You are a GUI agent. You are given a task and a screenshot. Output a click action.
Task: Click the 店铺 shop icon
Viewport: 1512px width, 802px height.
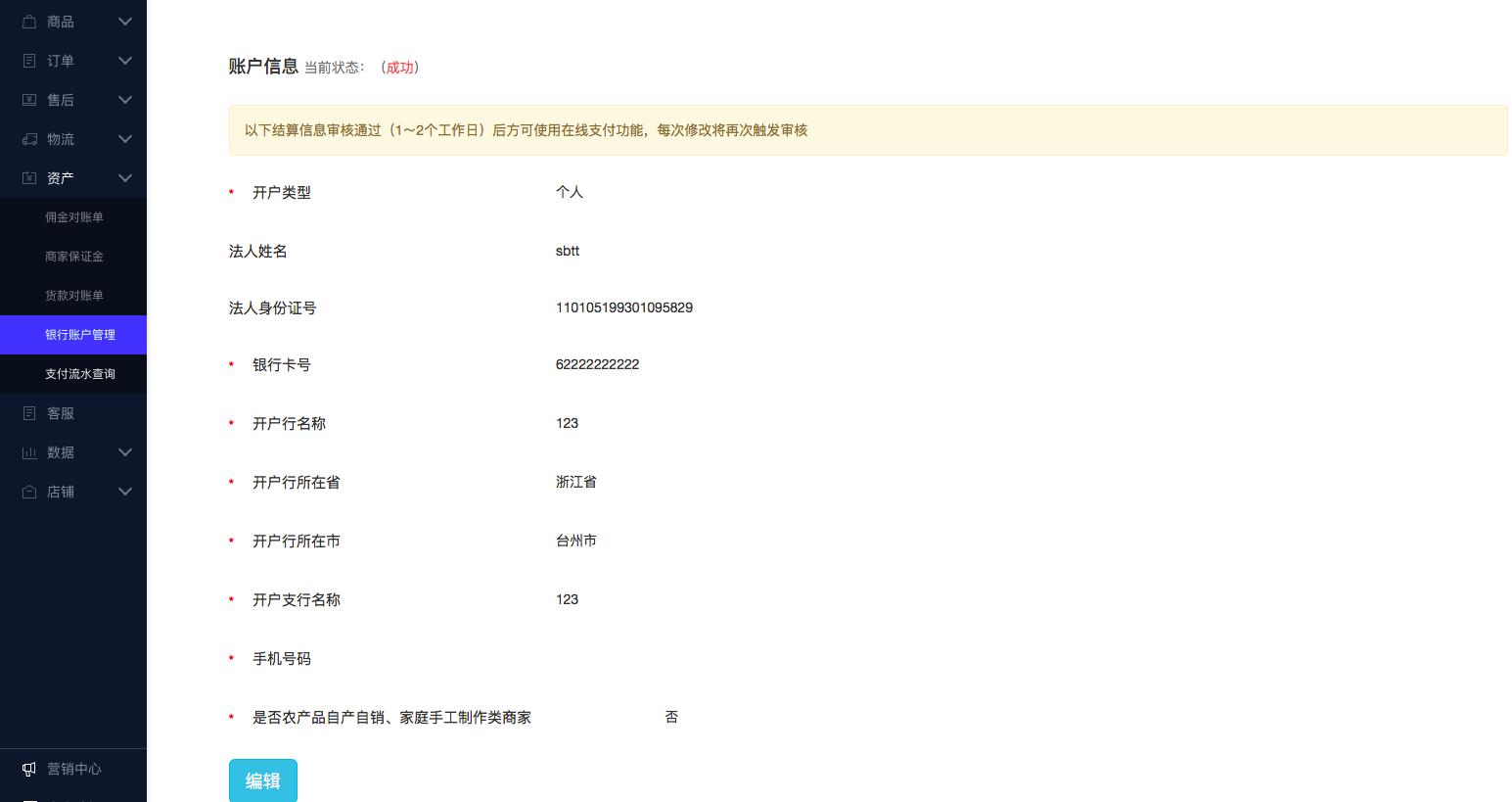[x=29, y=491]
